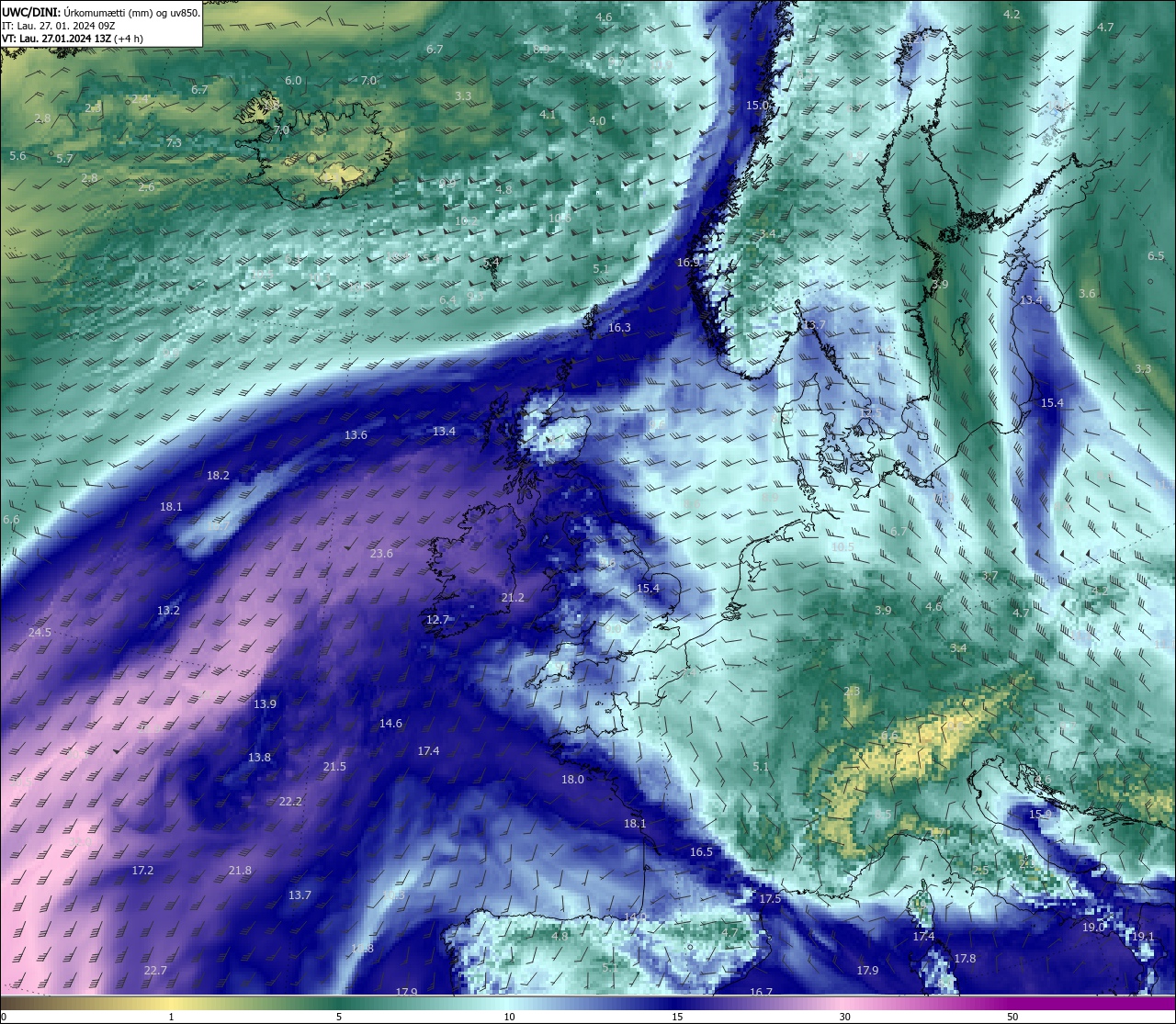The image size is (1176, 1024).
Task: Click the 7.3 value west of Iceland
Action: [x=174, y=142]
